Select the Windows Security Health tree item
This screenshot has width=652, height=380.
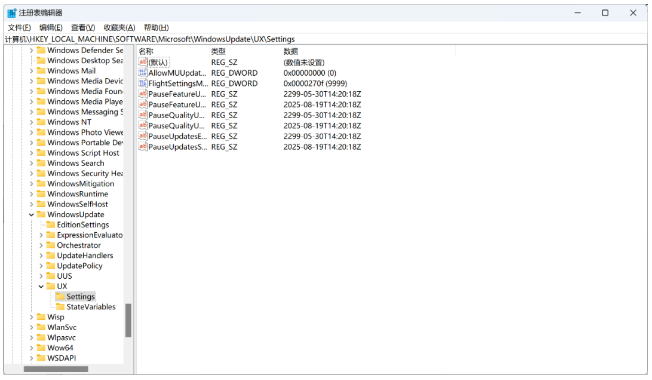[x=85, y=173]
